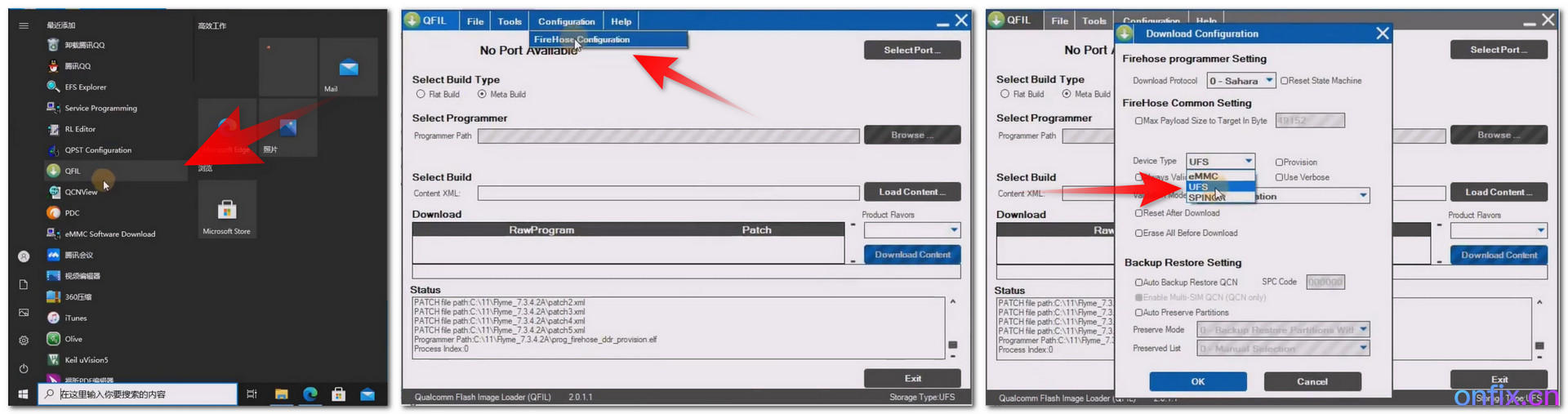Launch EFS Explorer from the app list

85,87
